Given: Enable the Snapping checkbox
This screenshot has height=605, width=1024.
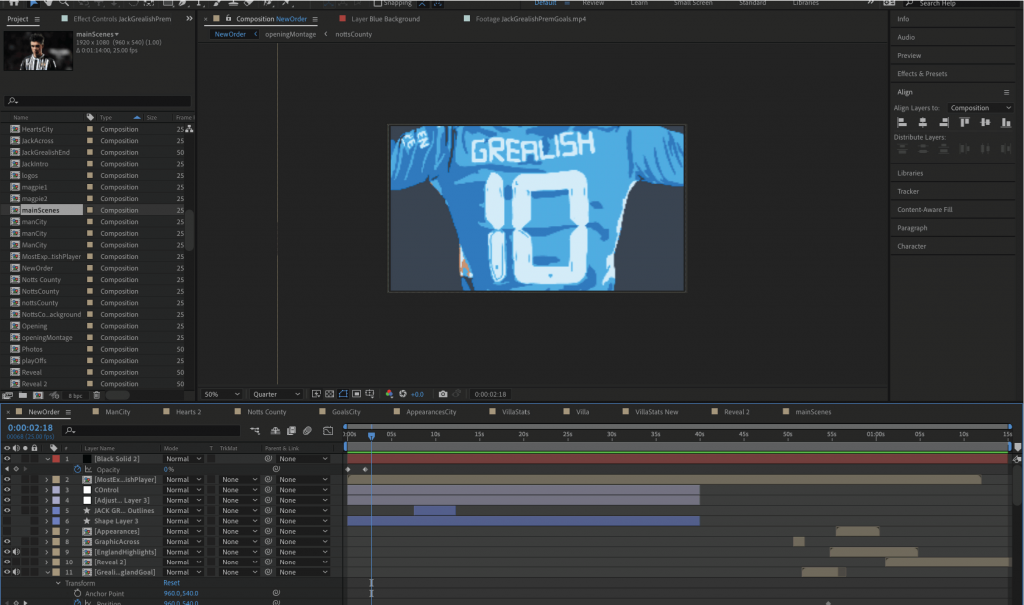Looking at the screenshot, I should (378, 3).
